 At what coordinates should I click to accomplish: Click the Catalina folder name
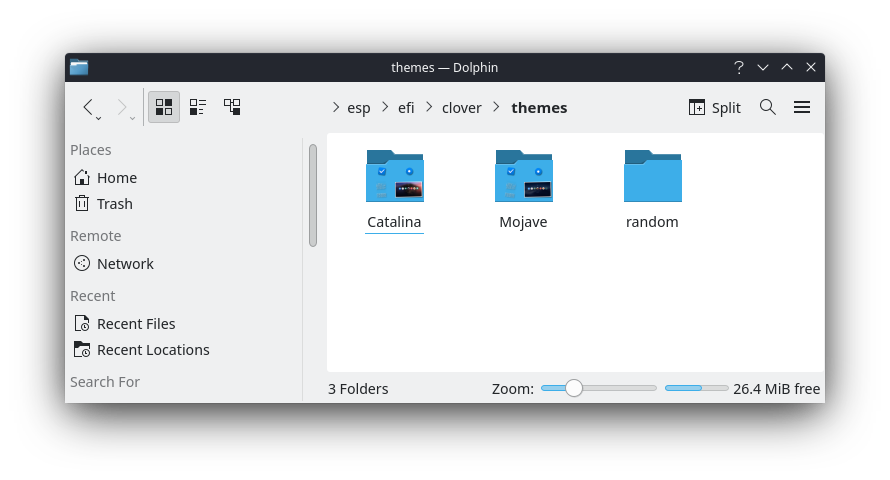[394, 222]
